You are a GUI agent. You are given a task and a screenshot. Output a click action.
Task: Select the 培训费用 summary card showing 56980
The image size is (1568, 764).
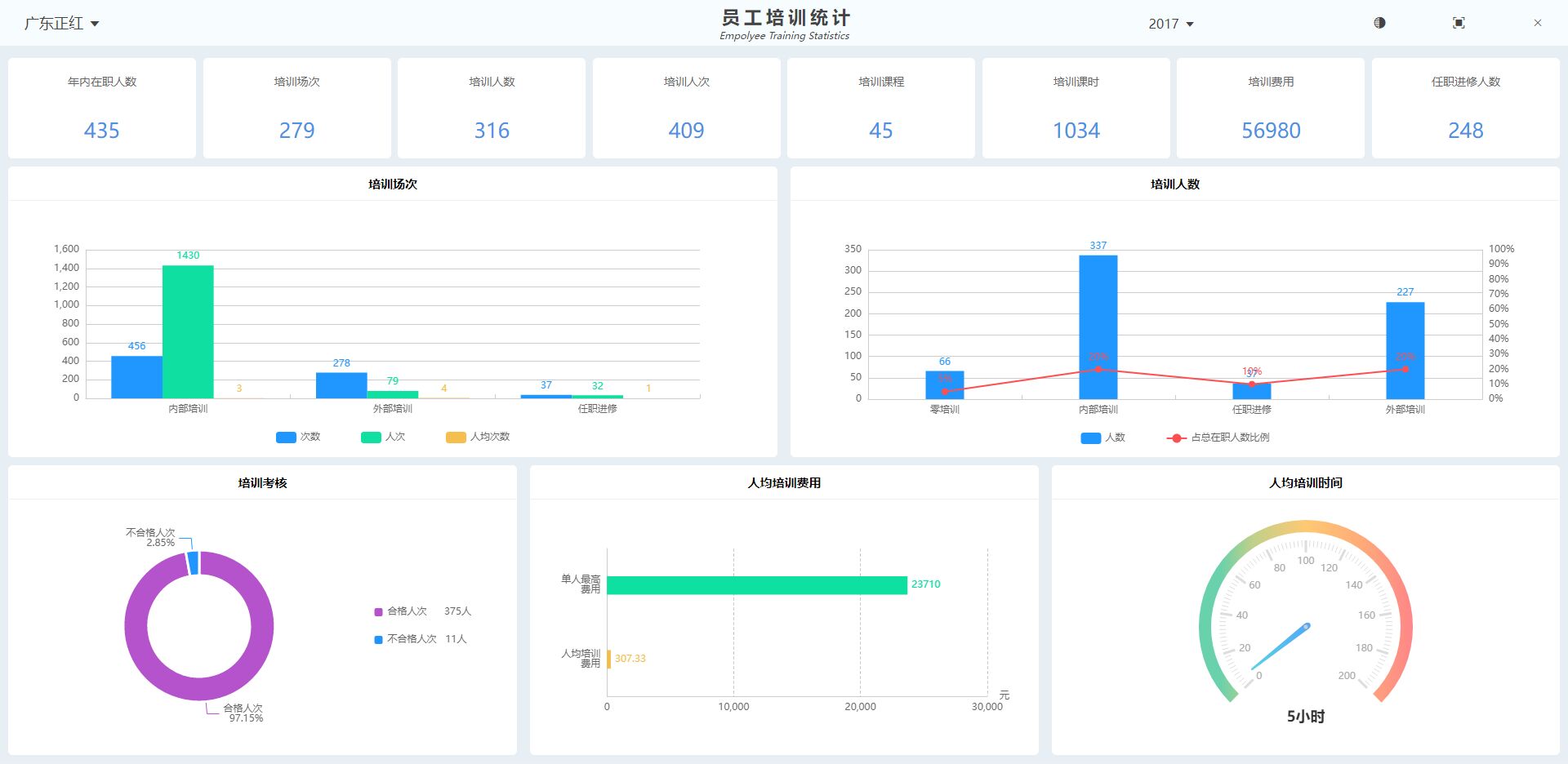(1270, 108)
